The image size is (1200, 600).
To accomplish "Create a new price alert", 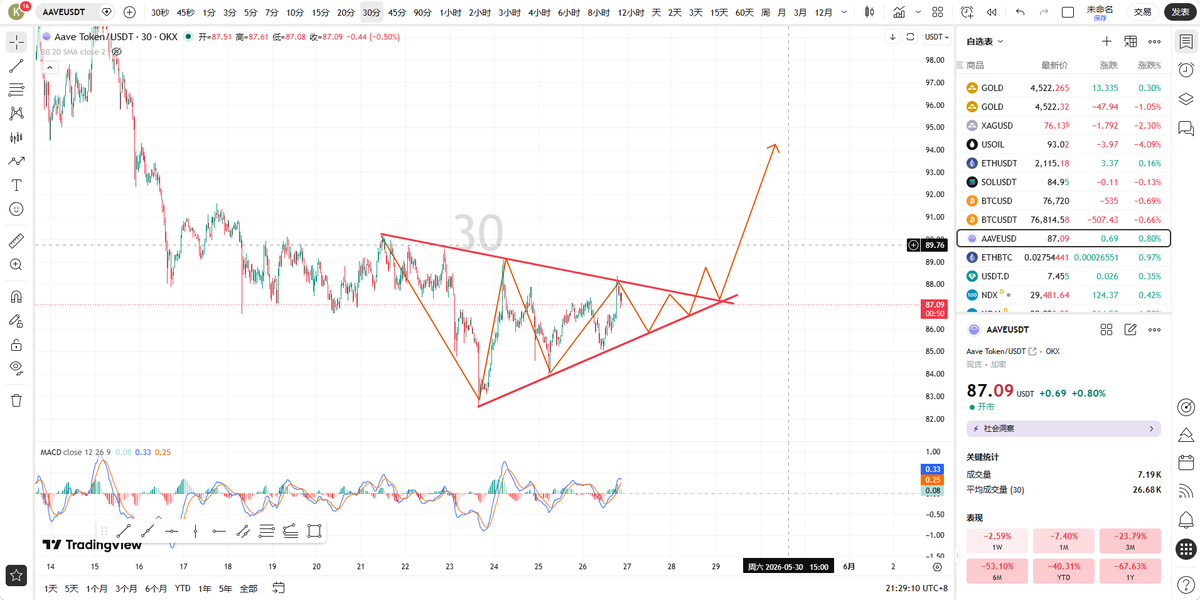I will point(966,12).
